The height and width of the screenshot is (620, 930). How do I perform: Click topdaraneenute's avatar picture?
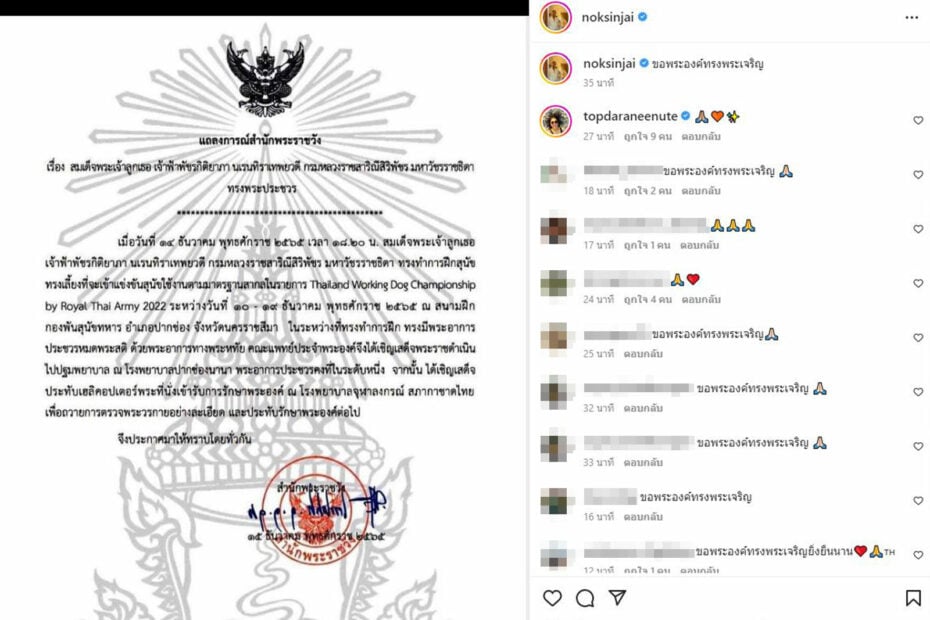pyautogui.click(x=556, y=121)
